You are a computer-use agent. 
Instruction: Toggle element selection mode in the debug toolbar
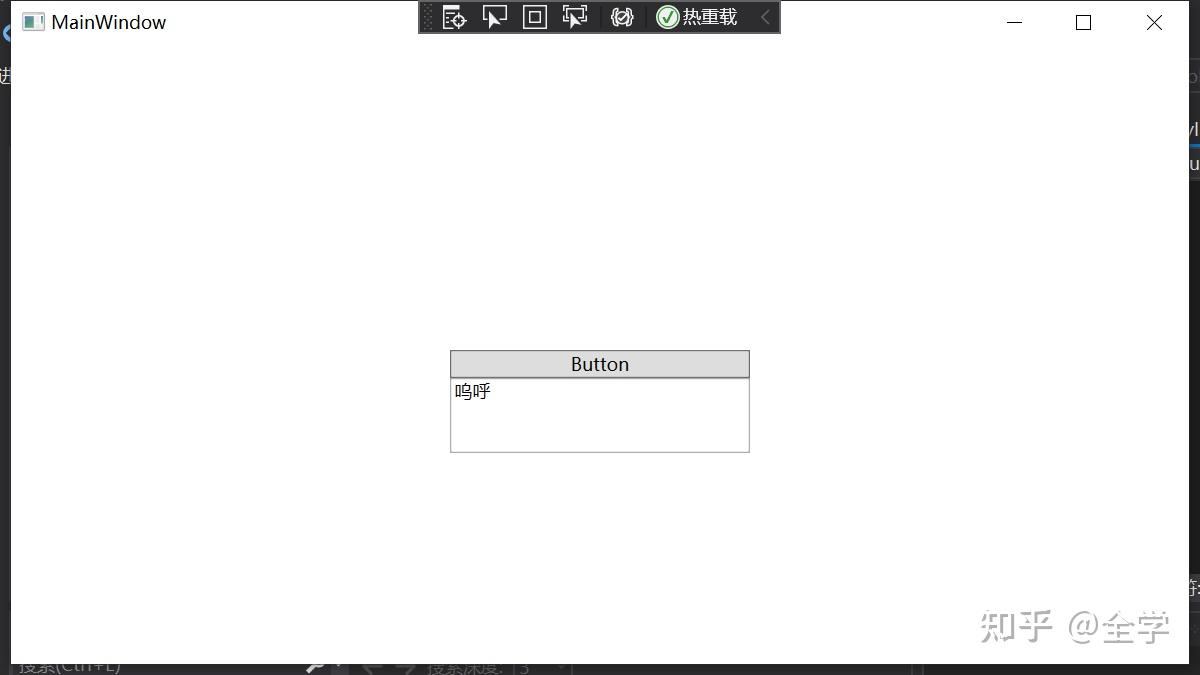click(x=494, y=17)
